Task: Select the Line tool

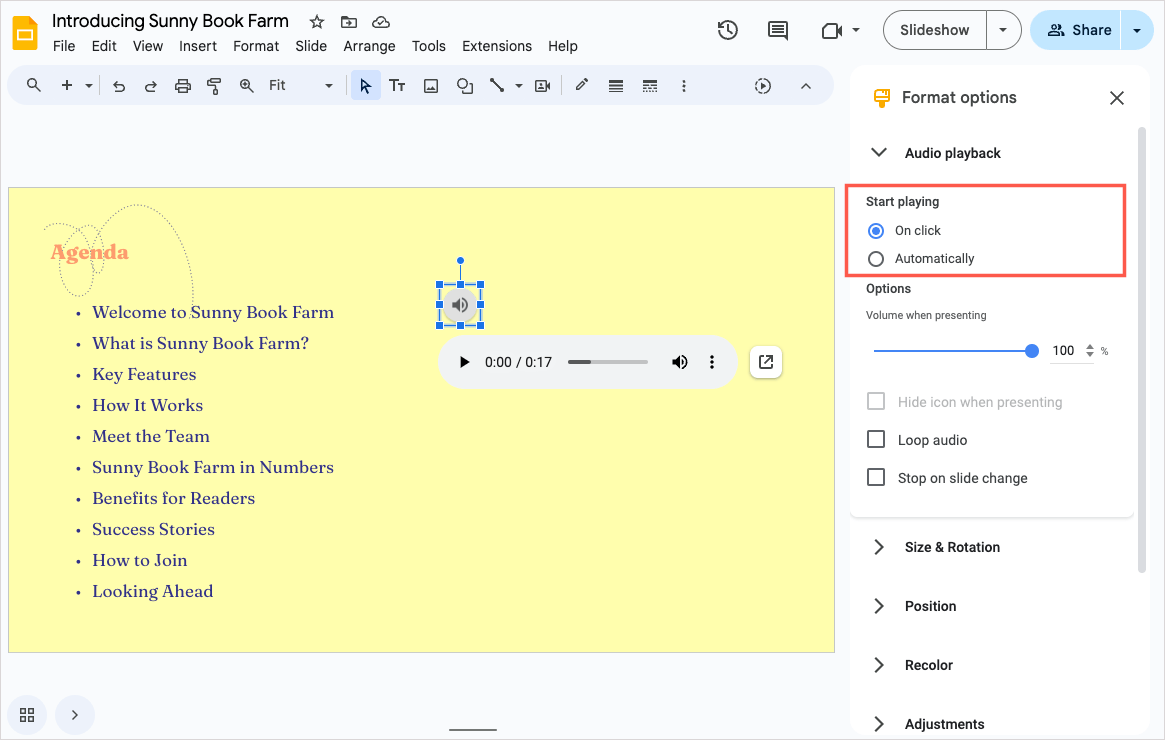Action: (497, 85)
